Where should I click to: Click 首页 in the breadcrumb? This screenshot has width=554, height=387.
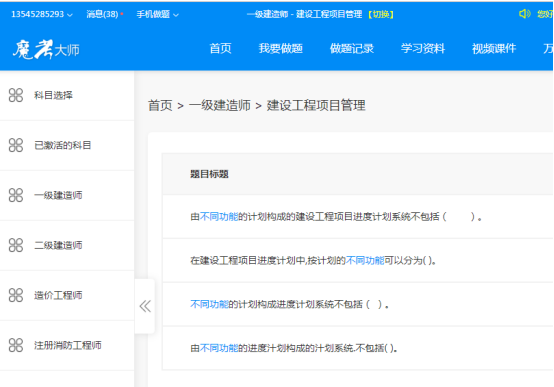(x=160, y=105)
